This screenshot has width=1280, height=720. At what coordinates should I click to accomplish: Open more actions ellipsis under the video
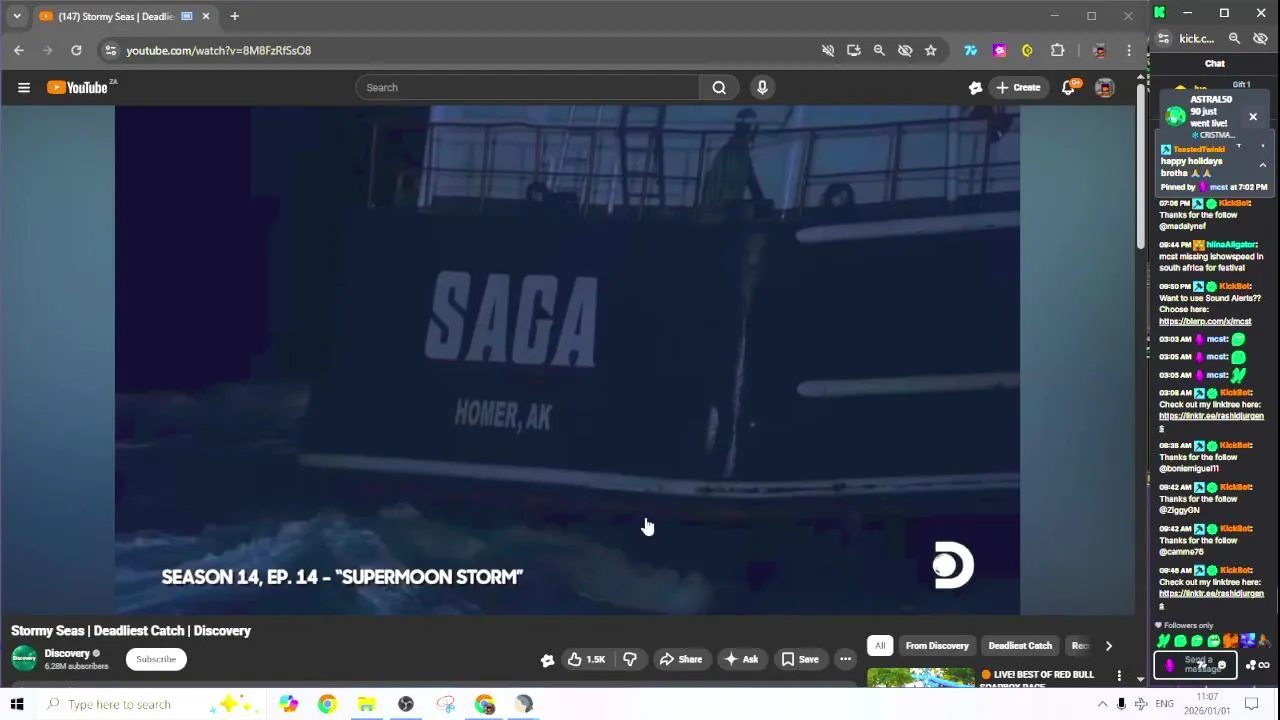[x=845, y=659]
